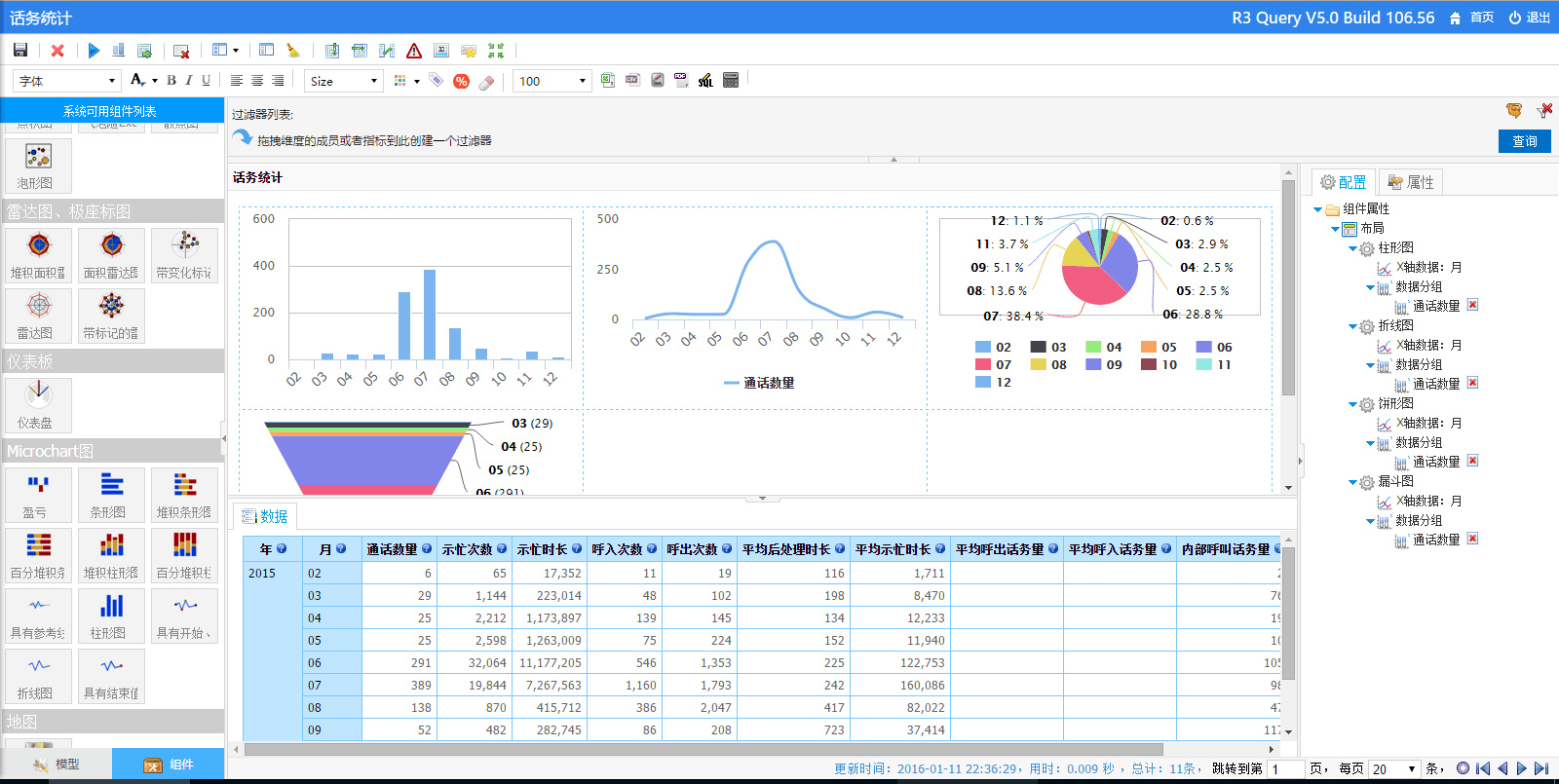
Task: Export data to CSV icon
Action: point(632,80)
